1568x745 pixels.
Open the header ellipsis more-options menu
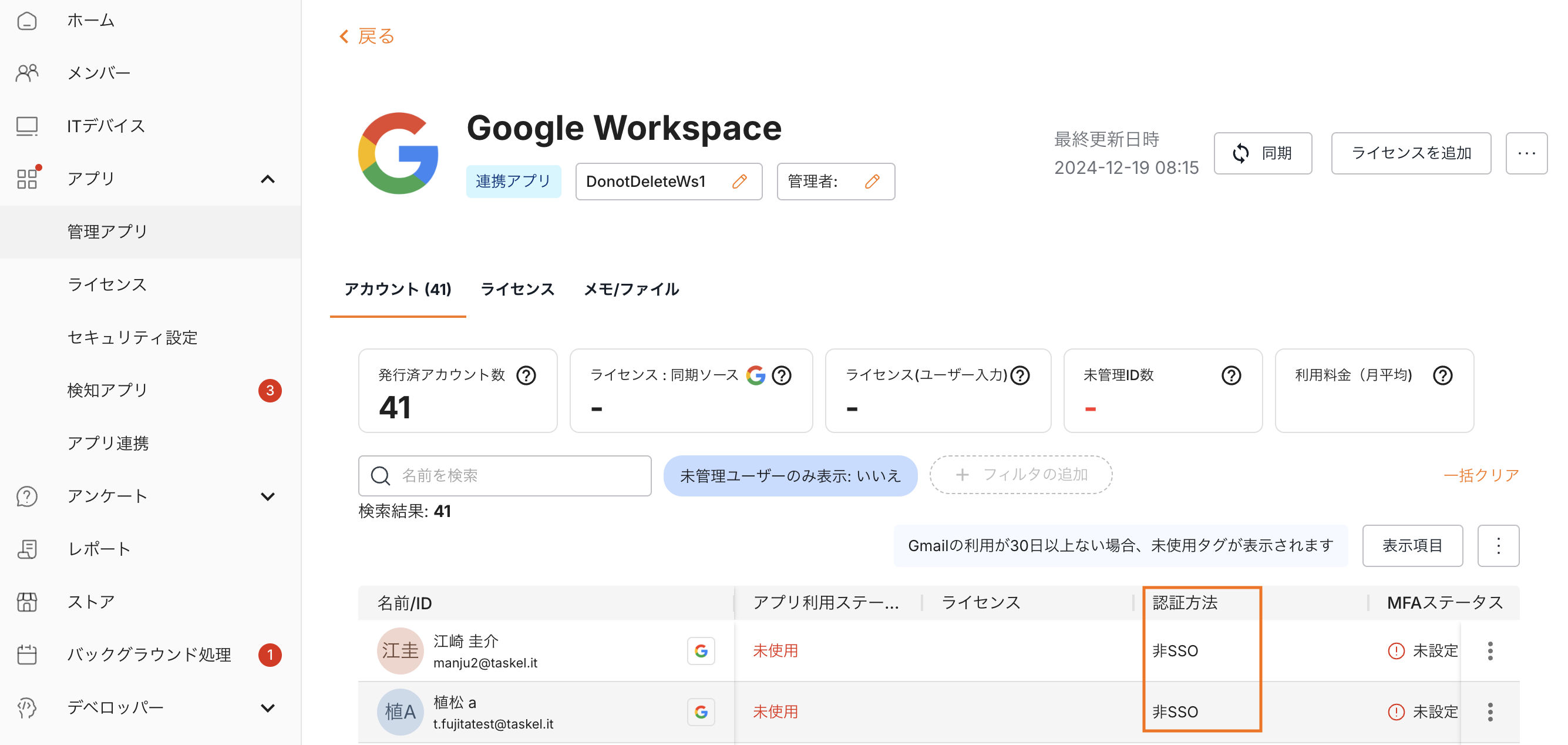click(1526, 153)
